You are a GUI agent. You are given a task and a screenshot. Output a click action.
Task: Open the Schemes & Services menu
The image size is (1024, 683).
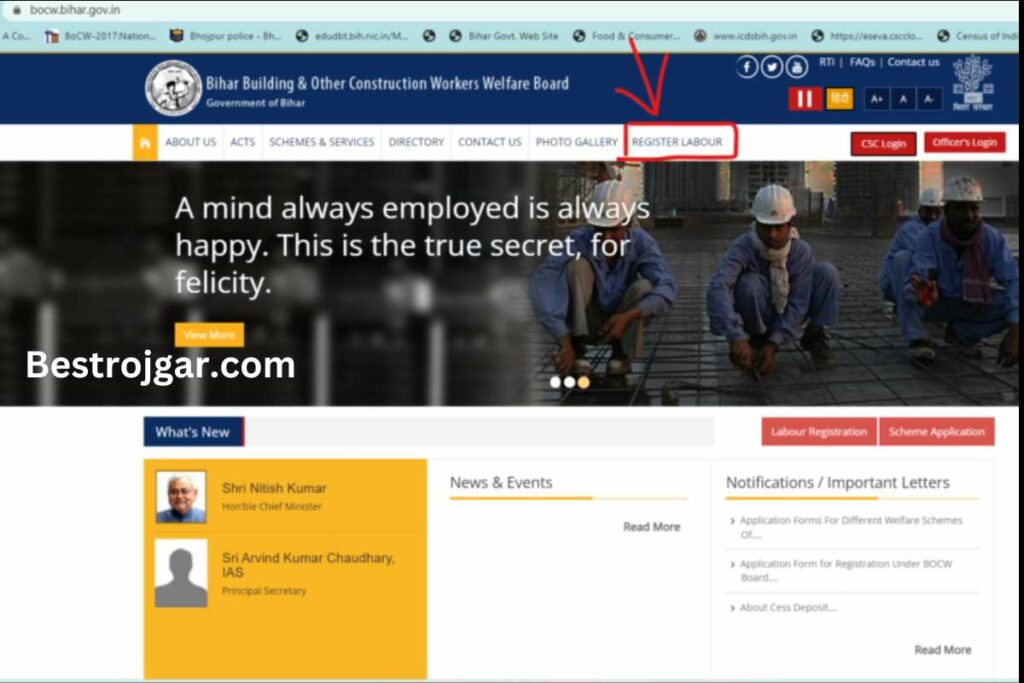point(321,143)
